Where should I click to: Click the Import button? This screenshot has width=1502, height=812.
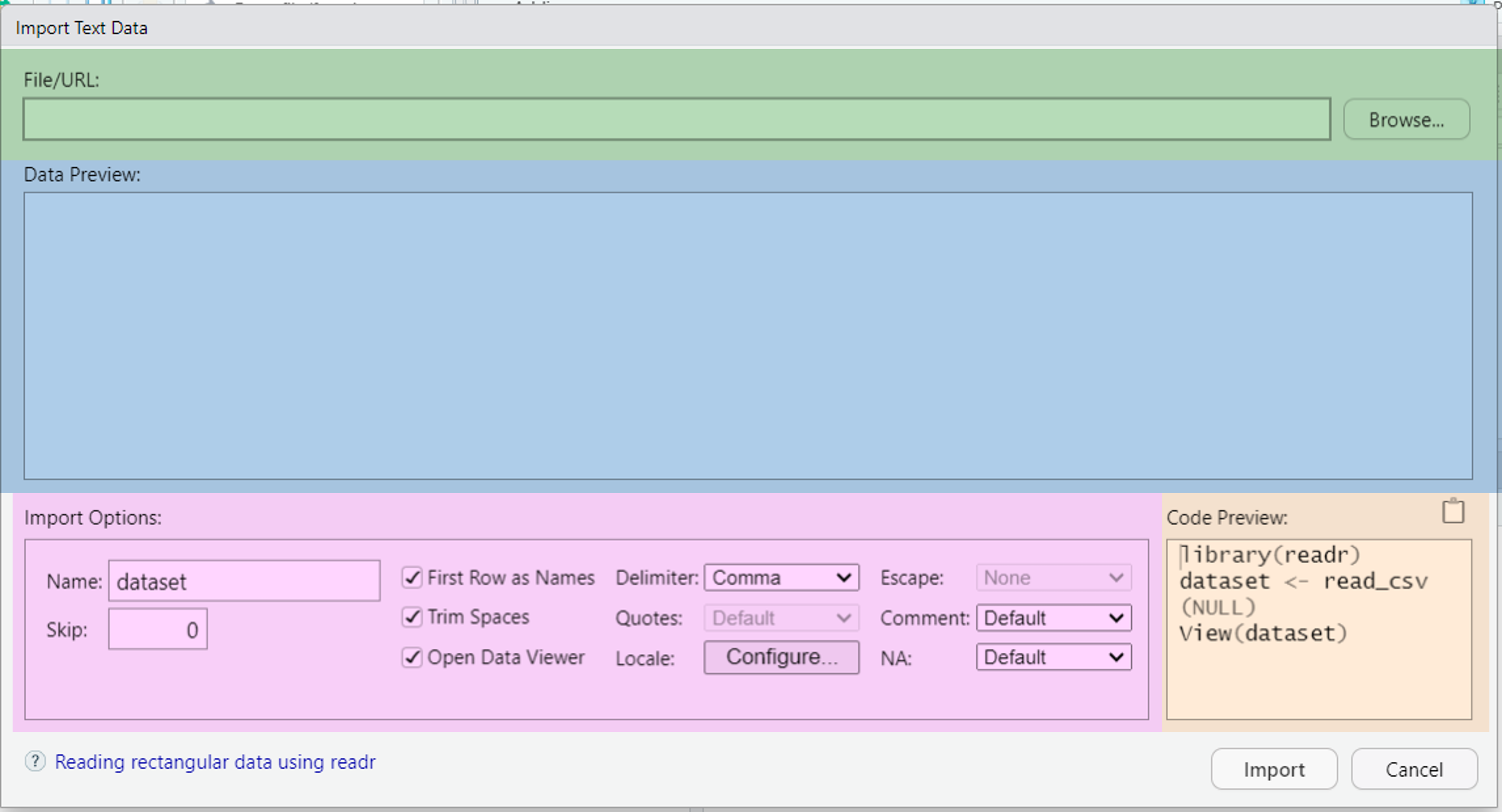1274,769
